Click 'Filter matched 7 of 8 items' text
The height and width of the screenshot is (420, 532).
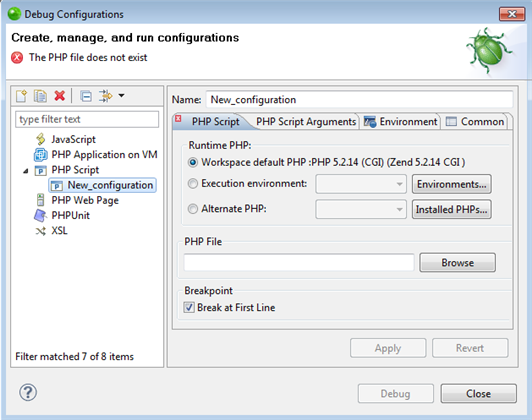74,357
